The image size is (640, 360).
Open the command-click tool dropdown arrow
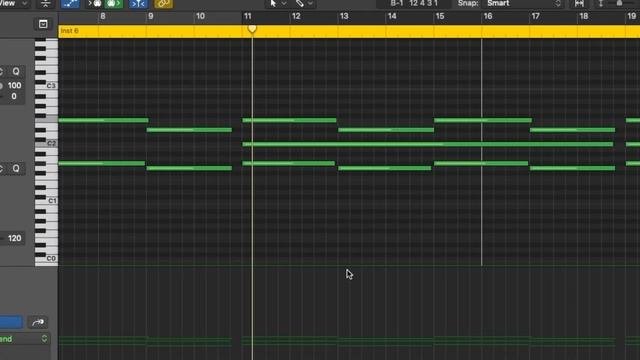coord(311,4)
